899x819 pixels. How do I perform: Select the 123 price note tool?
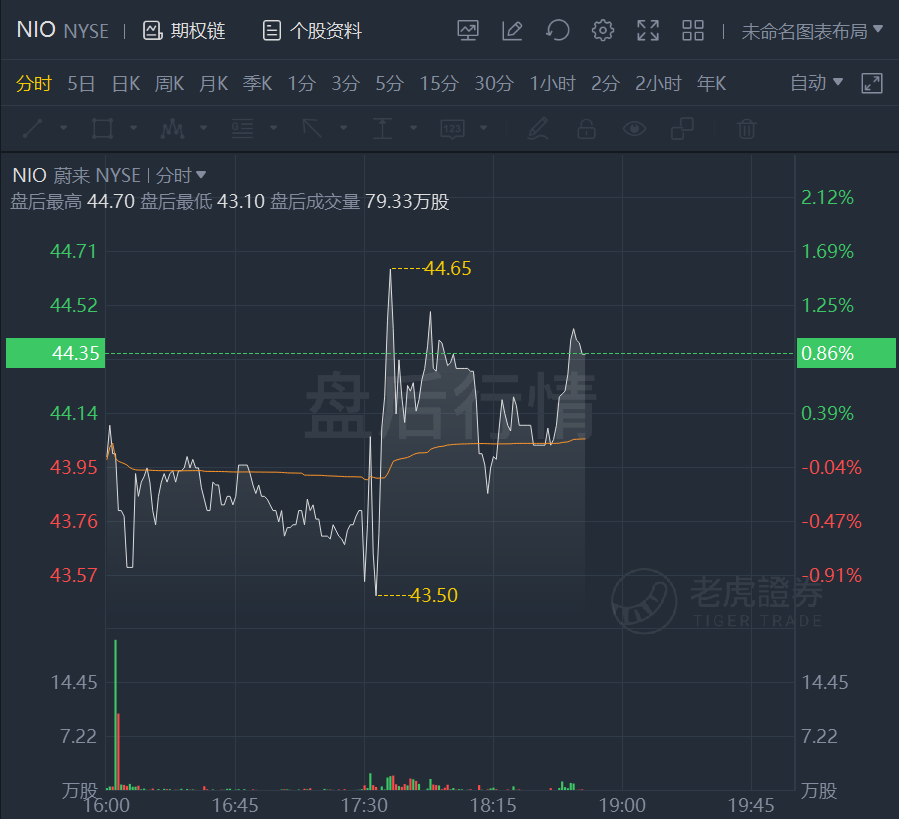452,128
